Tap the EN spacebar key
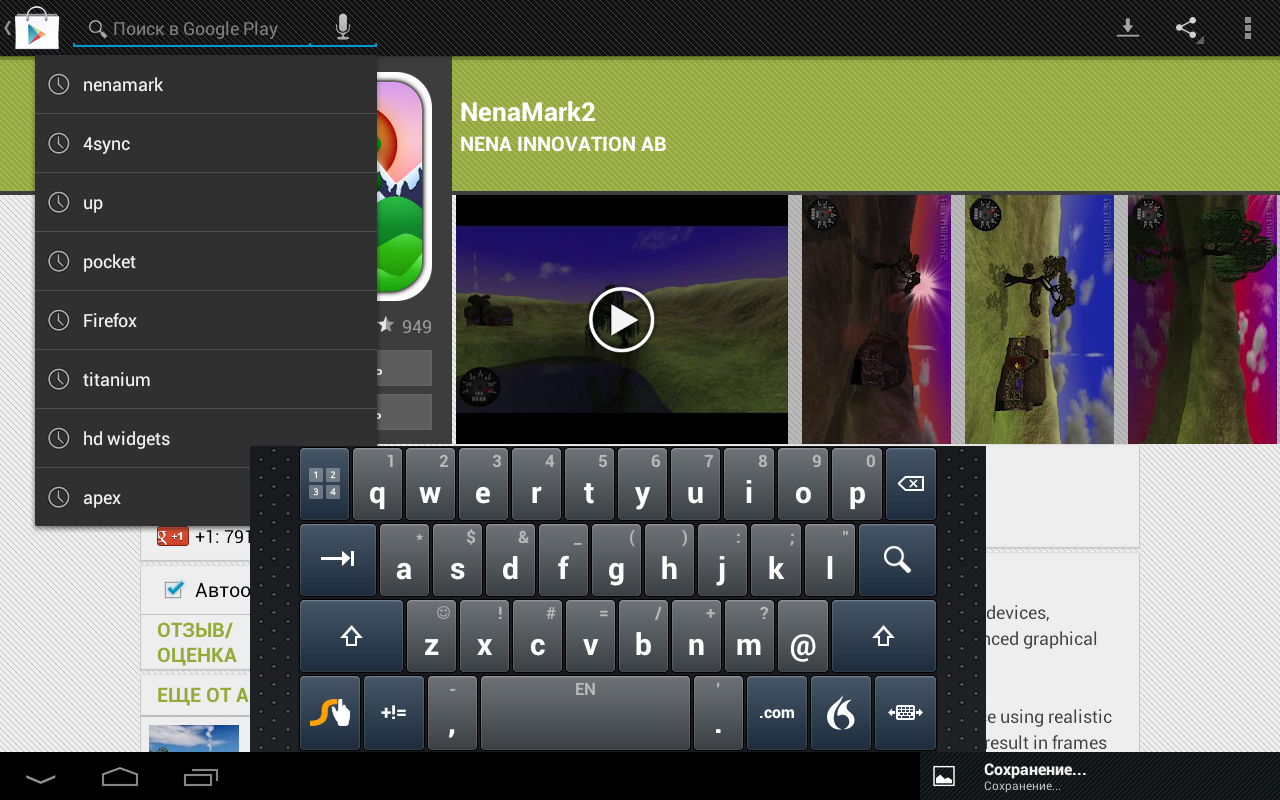This screenshot has height=800, width=1280. [x=585, y=713]
